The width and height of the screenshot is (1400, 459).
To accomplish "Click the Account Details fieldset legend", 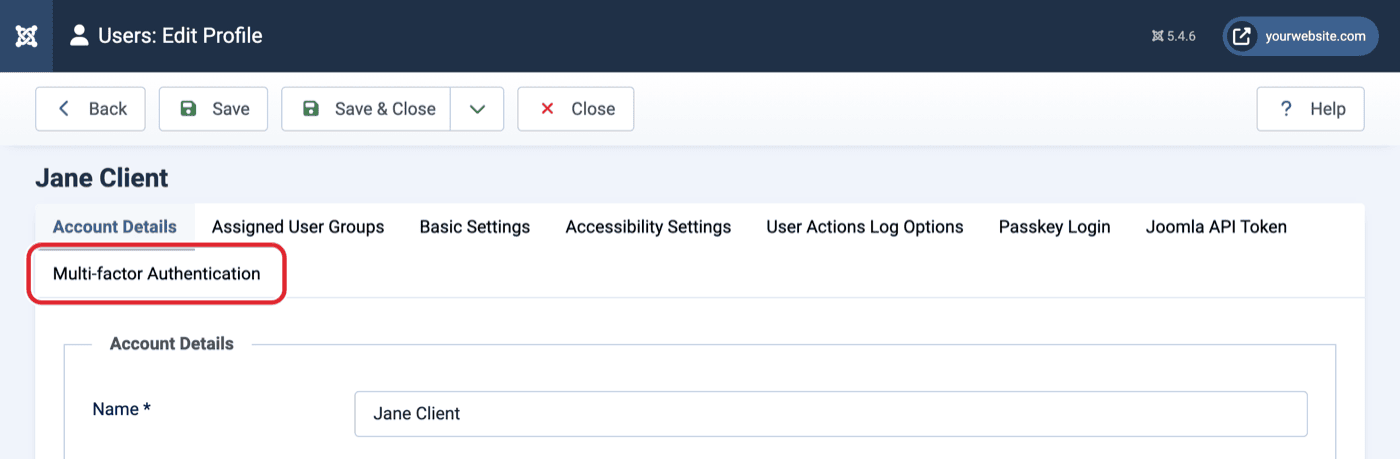I will [x=172, y=343].
